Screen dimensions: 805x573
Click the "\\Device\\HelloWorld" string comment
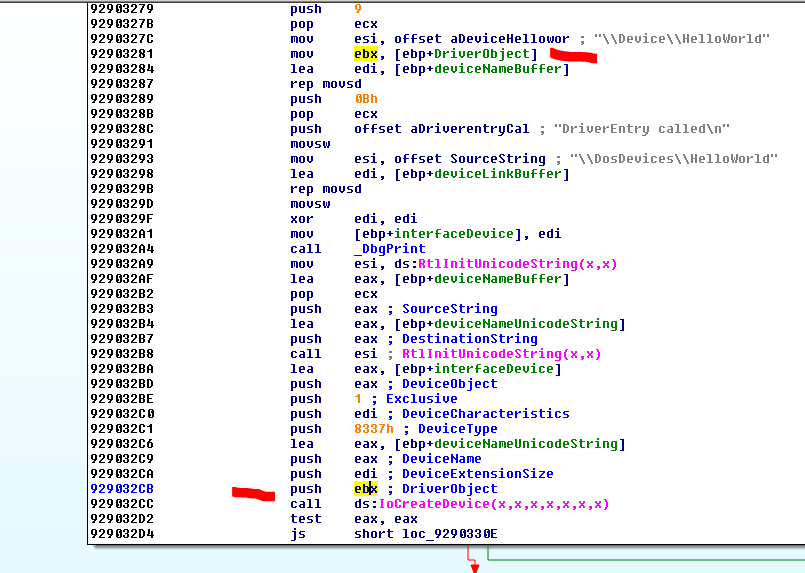[681, 39]
